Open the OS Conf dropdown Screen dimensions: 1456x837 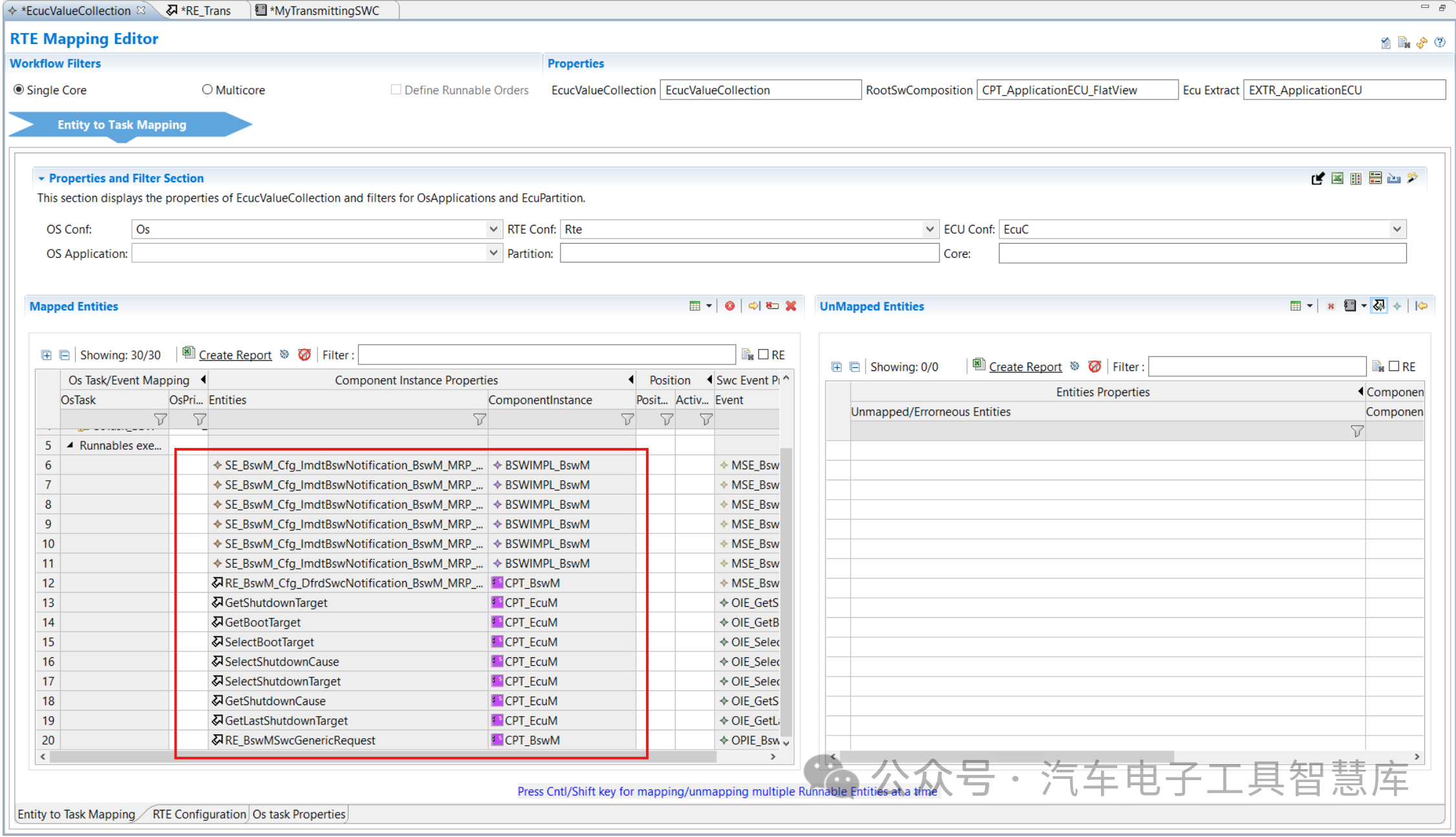(493, 229)
